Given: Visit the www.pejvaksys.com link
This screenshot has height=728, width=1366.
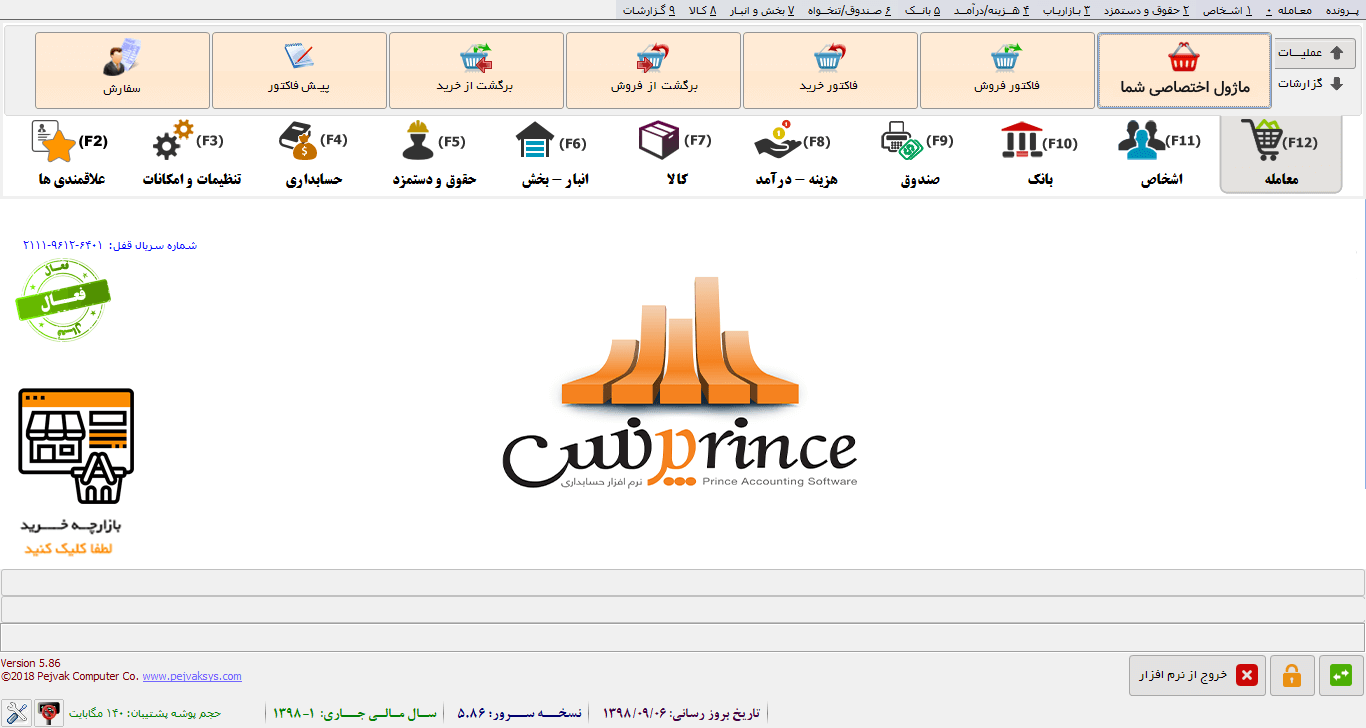Looking at the screenshot, I should [x=192, y=677].
